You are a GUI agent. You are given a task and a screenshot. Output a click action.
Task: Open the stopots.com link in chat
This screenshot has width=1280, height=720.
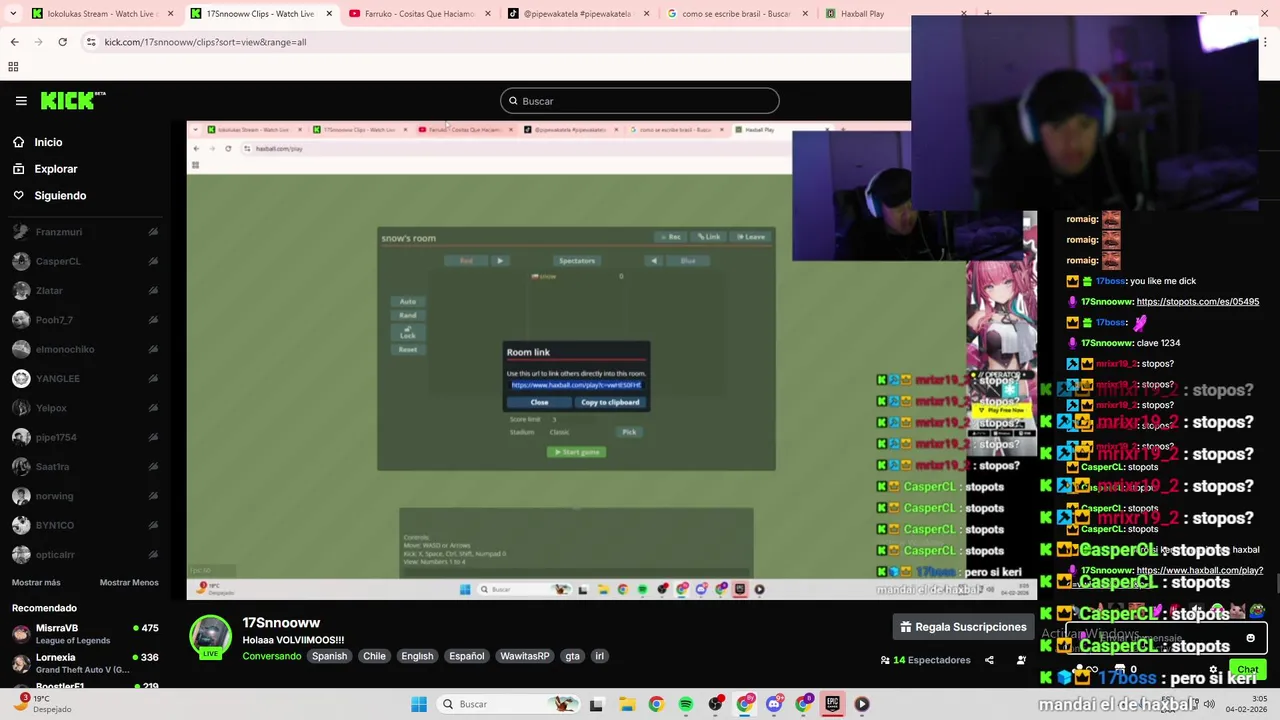click(1198, 302)
